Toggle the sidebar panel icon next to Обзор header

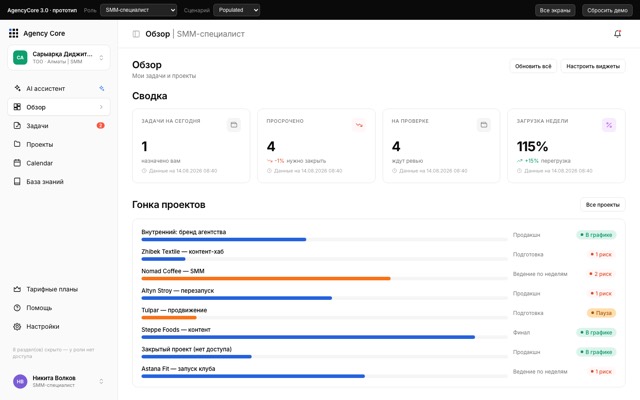(x=136, y=34)
